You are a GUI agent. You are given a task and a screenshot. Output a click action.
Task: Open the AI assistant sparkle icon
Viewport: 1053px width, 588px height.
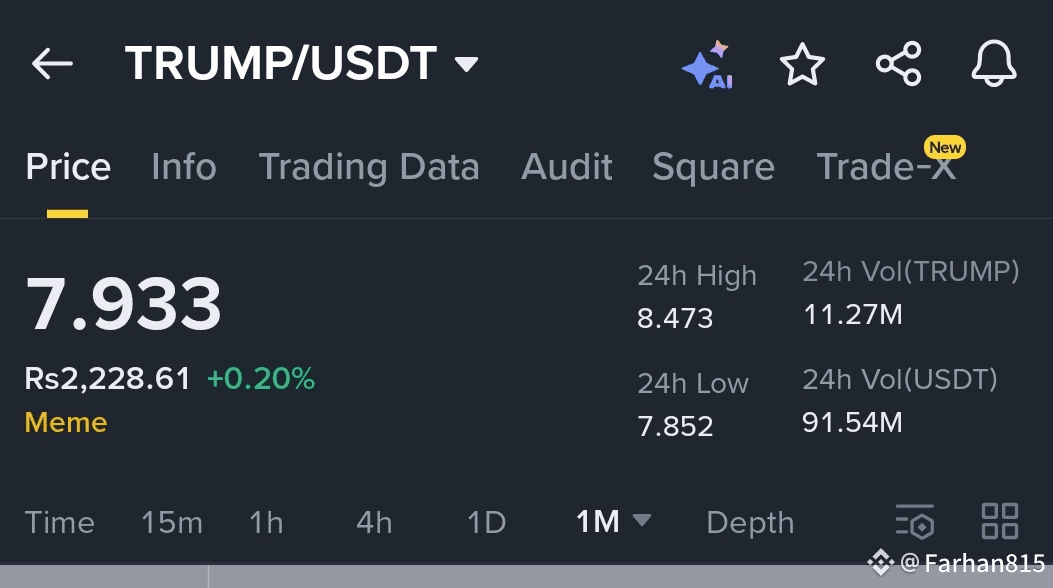coord(707,65)
